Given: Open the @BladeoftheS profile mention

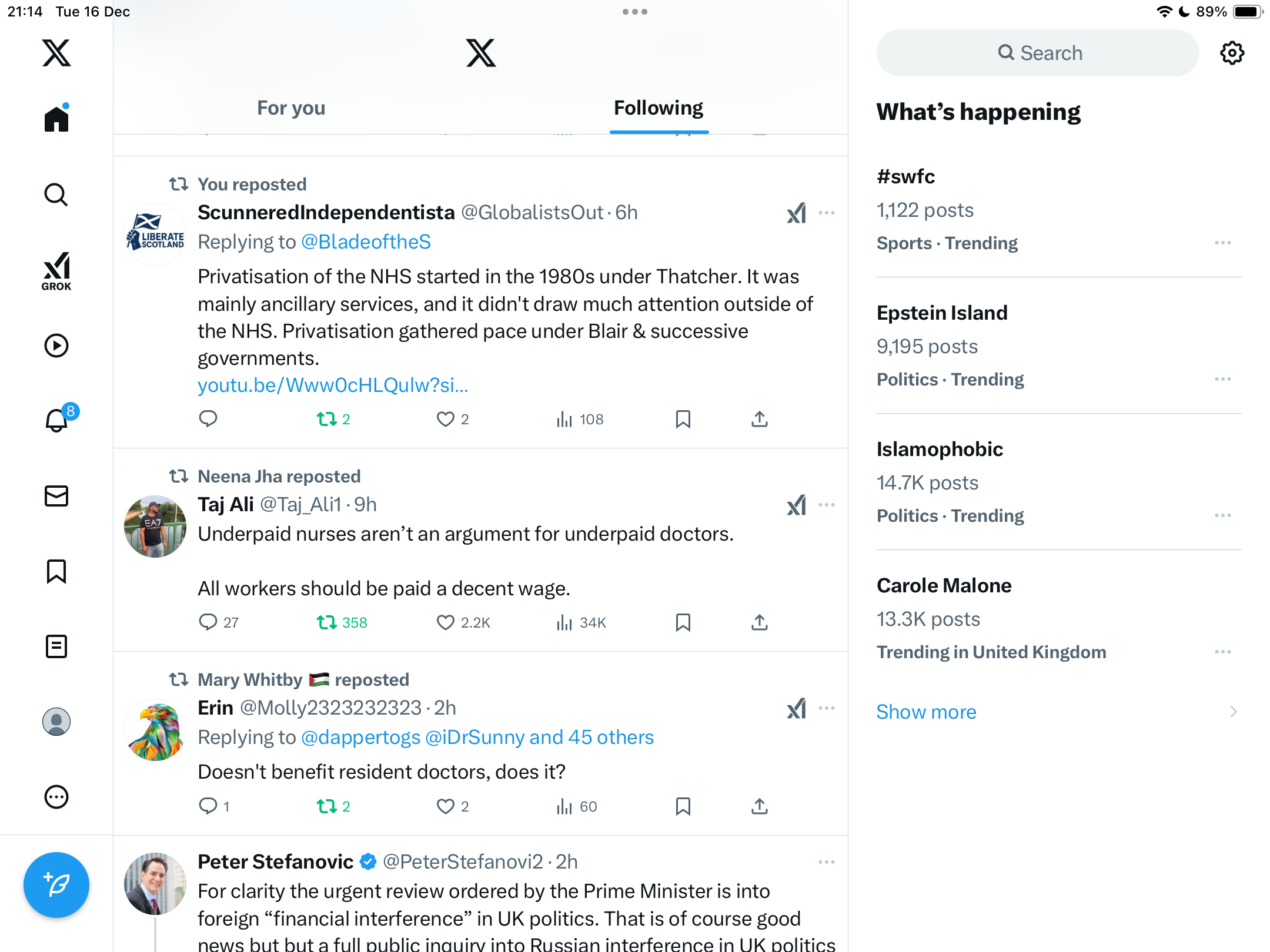Looking at the screenshot, I should pos(366,242).
